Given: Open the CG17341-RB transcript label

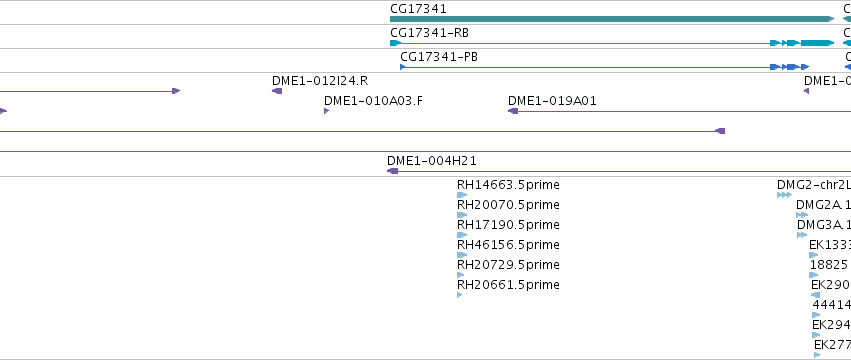Looking at the screenshot, I should (x=429, y=33).
